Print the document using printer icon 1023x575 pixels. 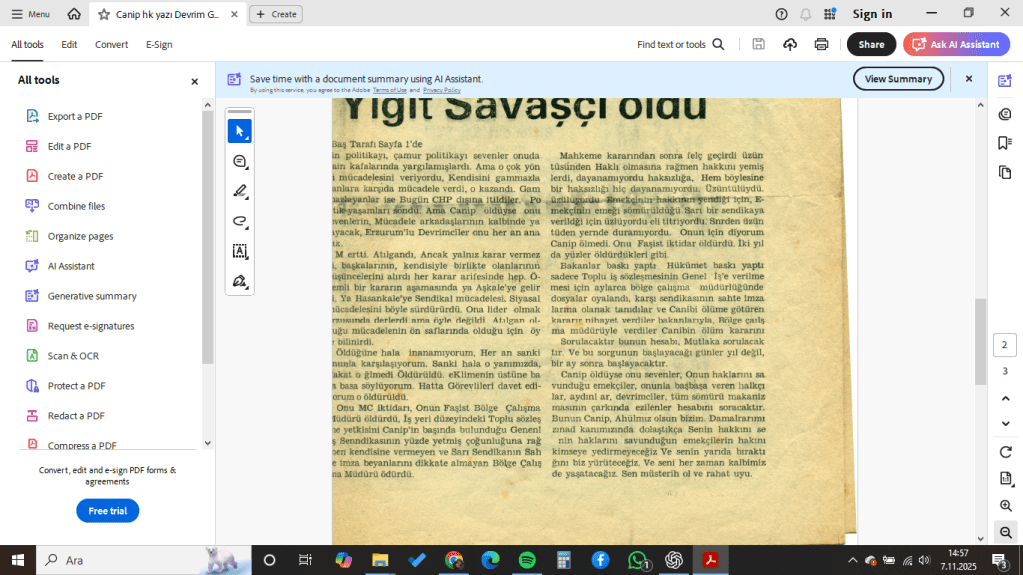coord(821,45)
